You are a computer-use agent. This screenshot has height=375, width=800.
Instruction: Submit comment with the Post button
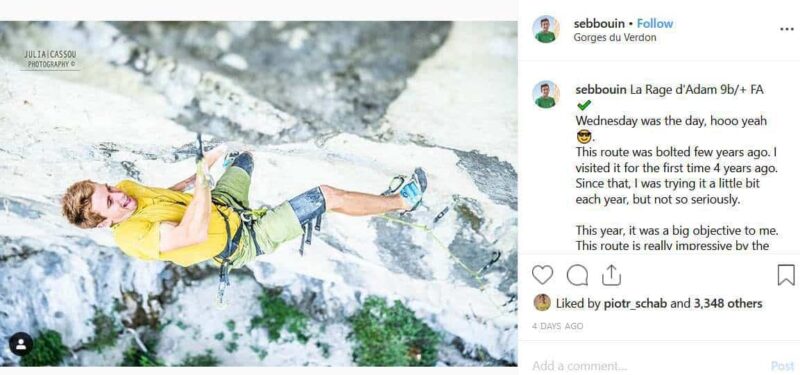[x=782, y=366]
